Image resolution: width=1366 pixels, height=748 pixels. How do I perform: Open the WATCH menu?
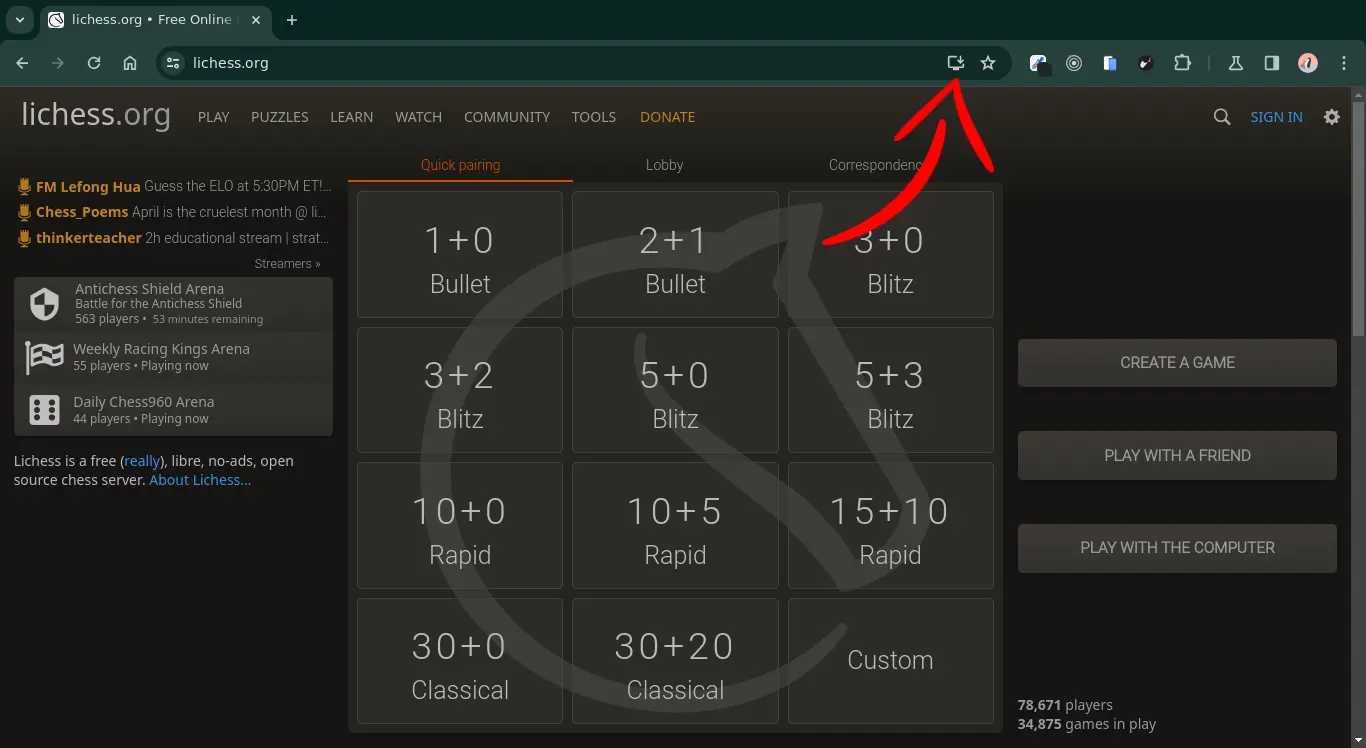tap(418, 117)
